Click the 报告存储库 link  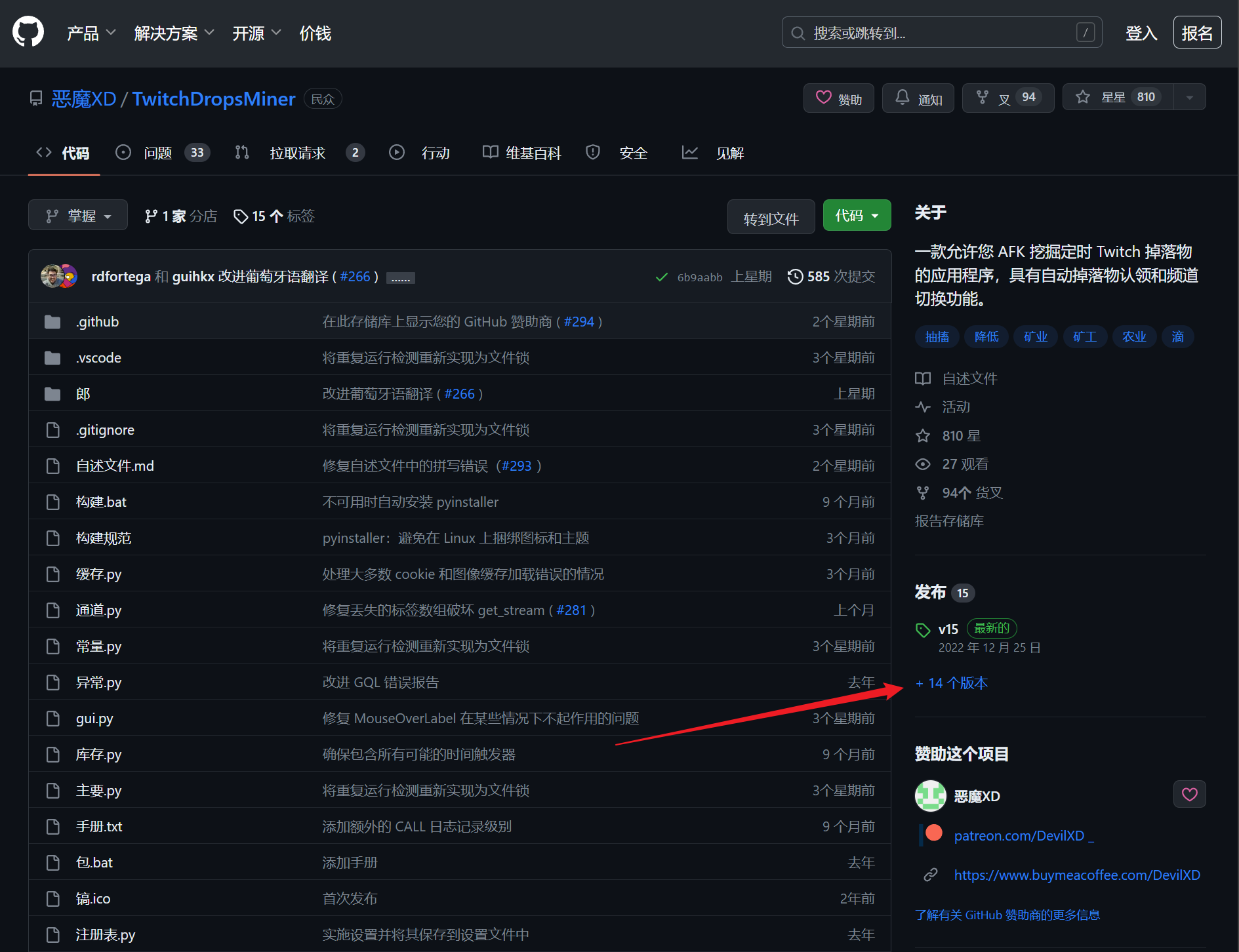pyautogui.click(x=949, y=521)
